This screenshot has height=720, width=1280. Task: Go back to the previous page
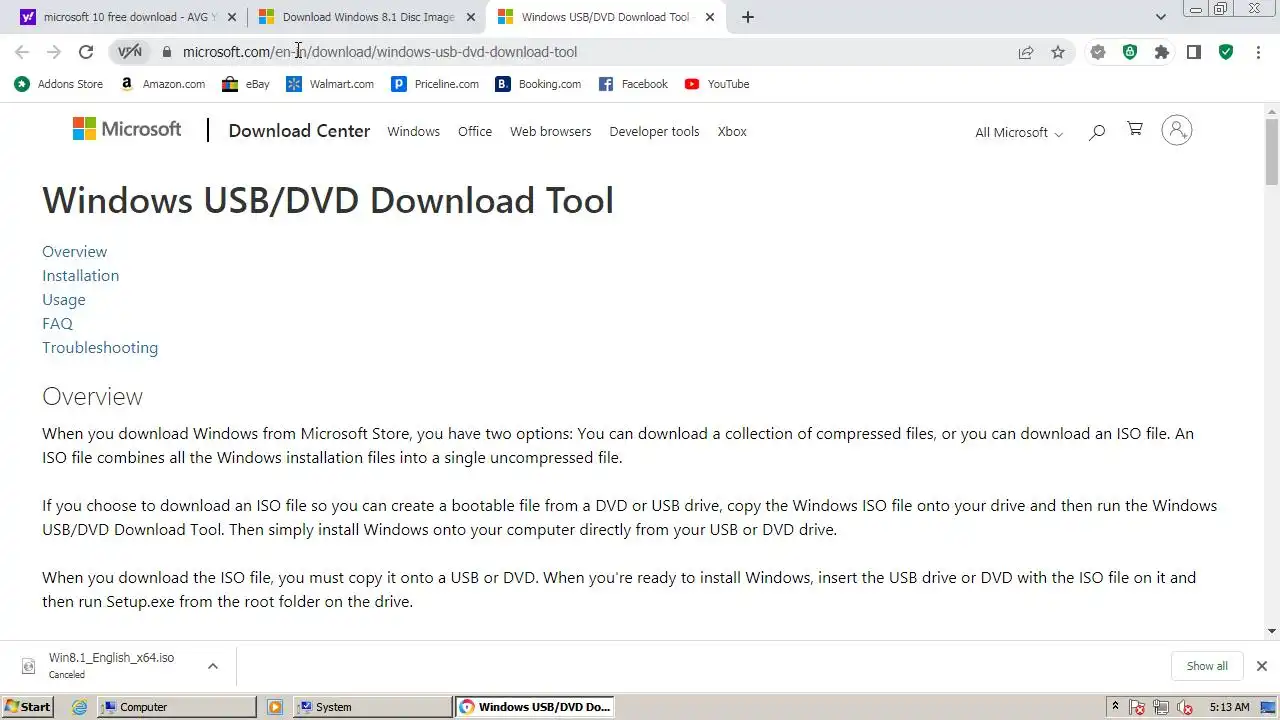coord(22,52)
